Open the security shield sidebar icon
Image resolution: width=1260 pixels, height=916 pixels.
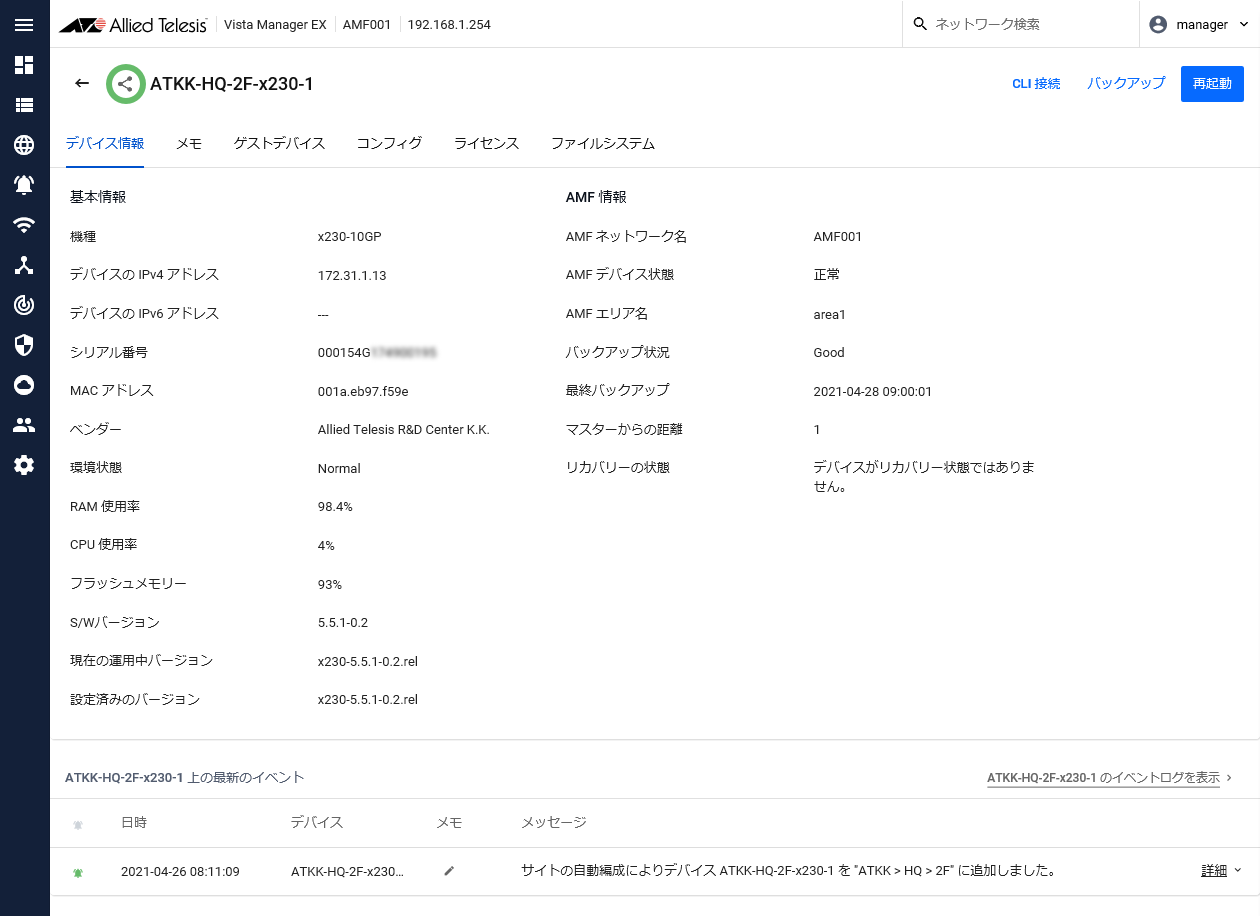(x=24, y=345)
